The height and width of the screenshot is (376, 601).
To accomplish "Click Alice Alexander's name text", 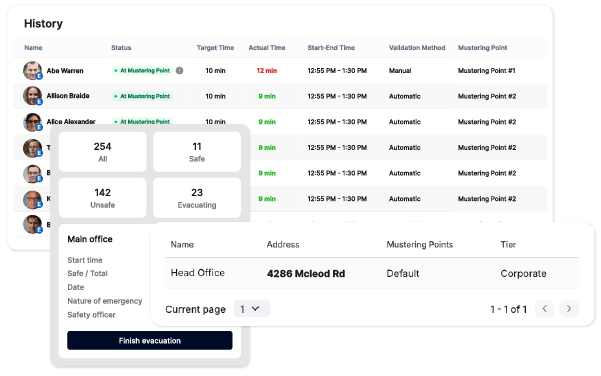I will click(71, 122).
